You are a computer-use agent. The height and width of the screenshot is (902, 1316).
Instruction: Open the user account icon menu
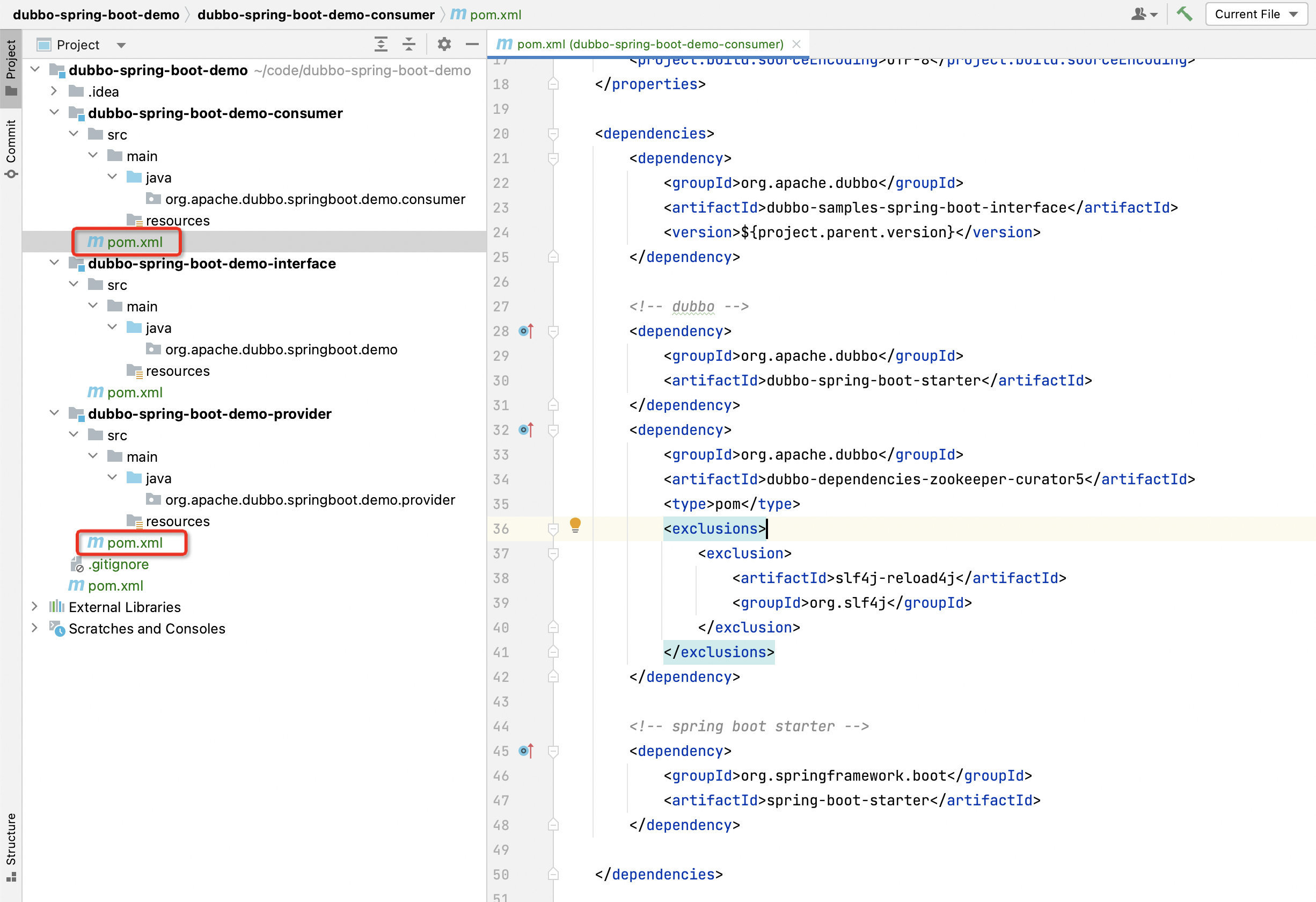coord(1143,14)
